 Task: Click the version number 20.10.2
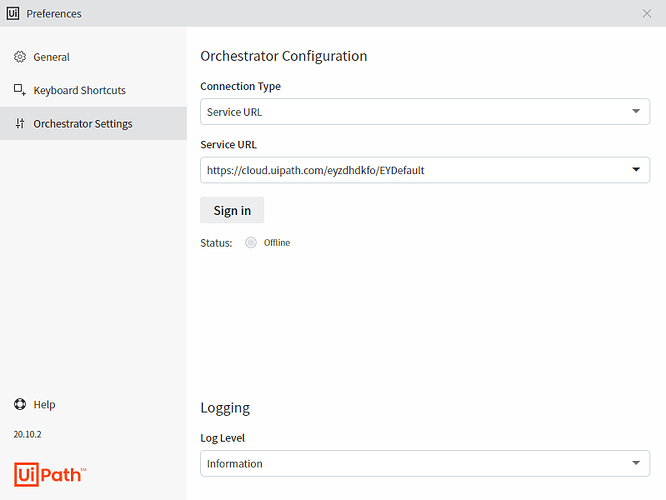[28, 434]
